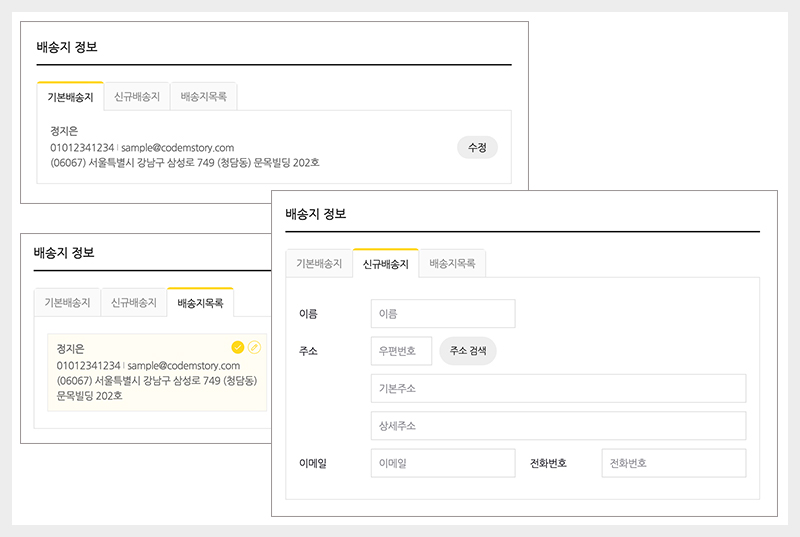The width and height of the screenshot is (800, 537).
Task: Click active 신규배송지 tab in form panel
Action: (x=385, y=264)
